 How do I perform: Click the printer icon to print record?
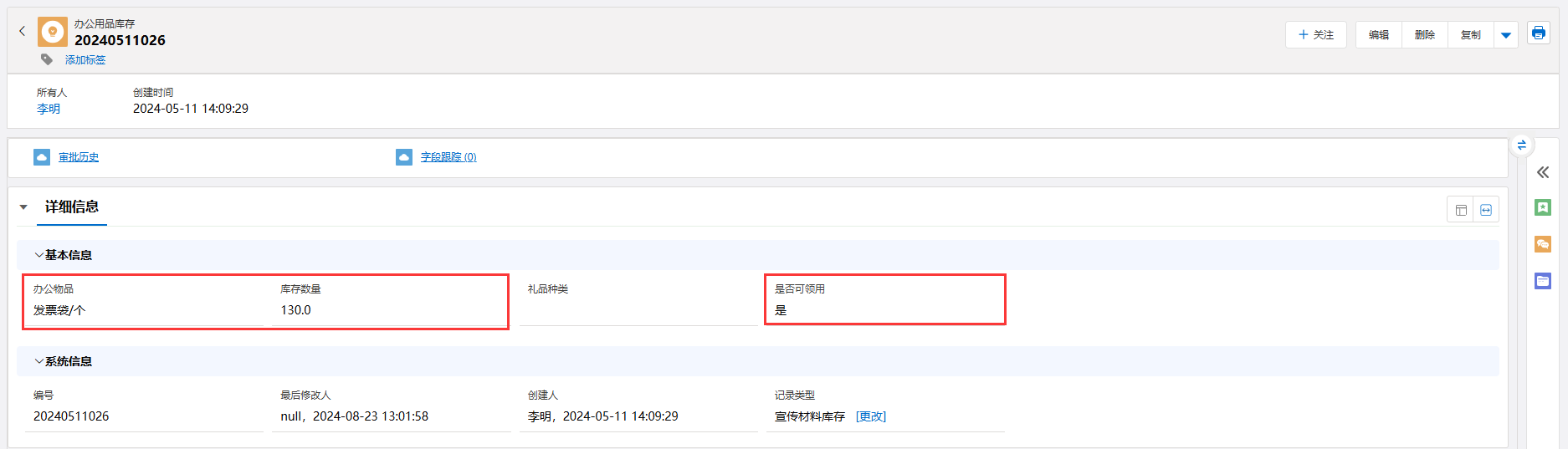tap(1538, 33)
